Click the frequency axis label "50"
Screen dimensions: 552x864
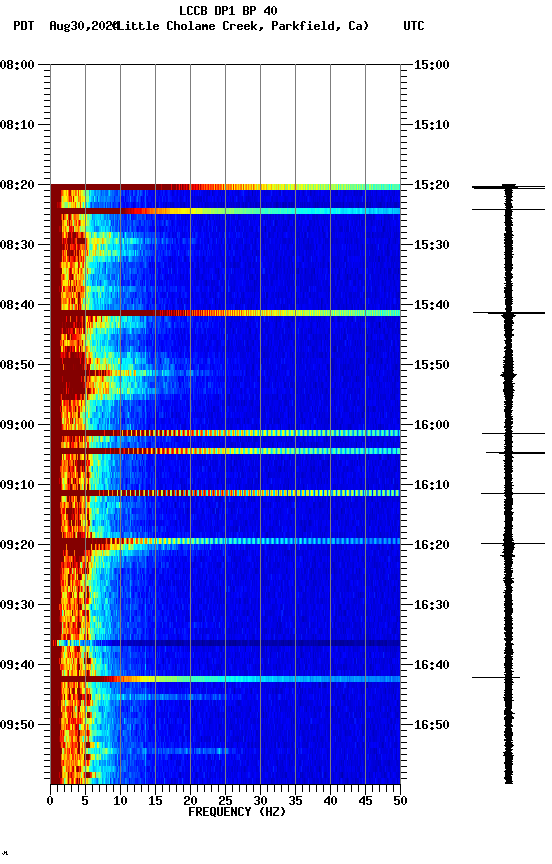400,801
